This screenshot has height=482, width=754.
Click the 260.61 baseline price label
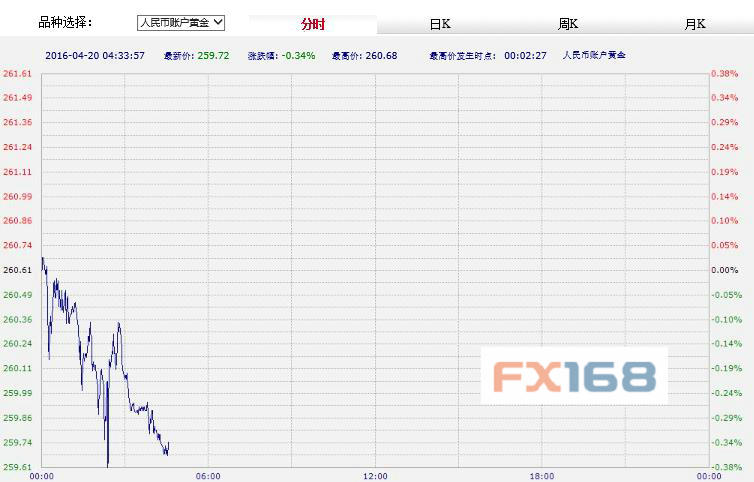(17, 270)
